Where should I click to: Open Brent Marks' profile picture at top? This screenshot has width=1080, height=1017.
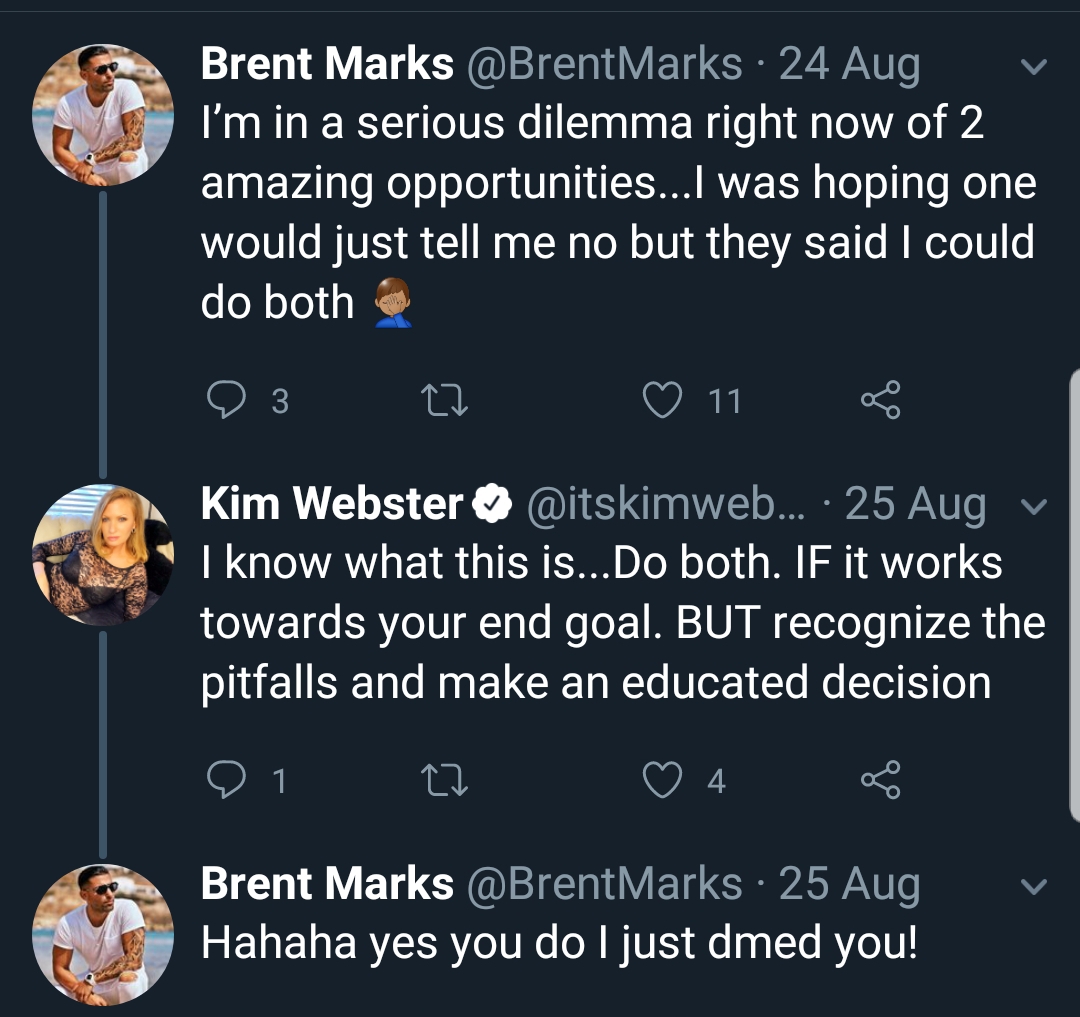(103, 115)
